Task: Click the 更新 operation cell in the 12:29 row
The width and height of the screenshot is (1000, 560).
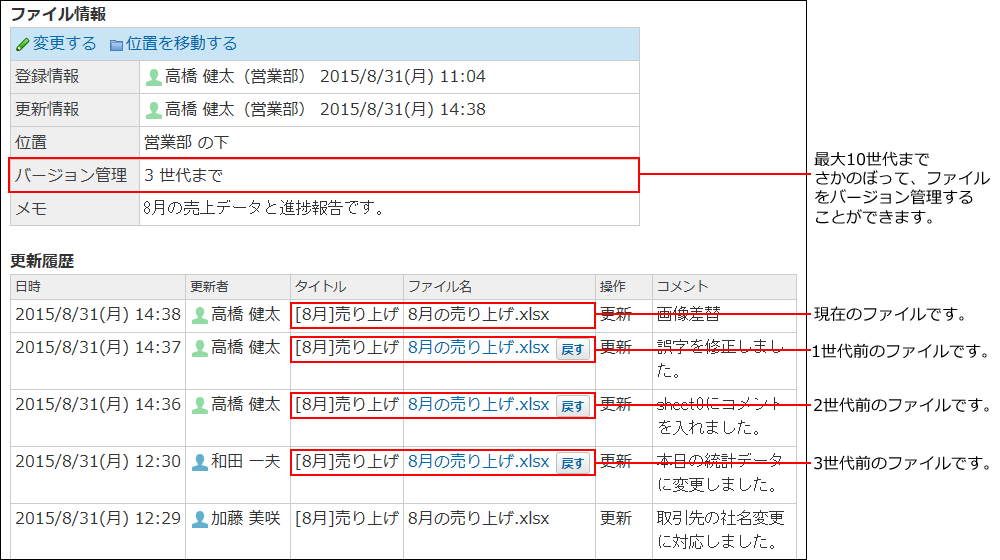Action: coord(615,519)
